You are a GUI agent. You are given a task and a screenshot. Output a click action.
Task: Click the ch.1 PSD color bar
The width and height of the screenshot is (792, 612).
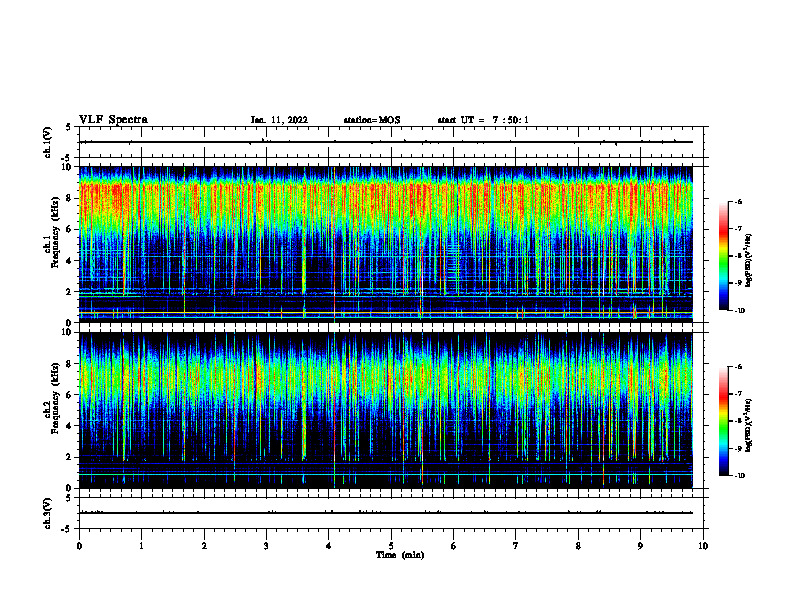tap(724, 256)
